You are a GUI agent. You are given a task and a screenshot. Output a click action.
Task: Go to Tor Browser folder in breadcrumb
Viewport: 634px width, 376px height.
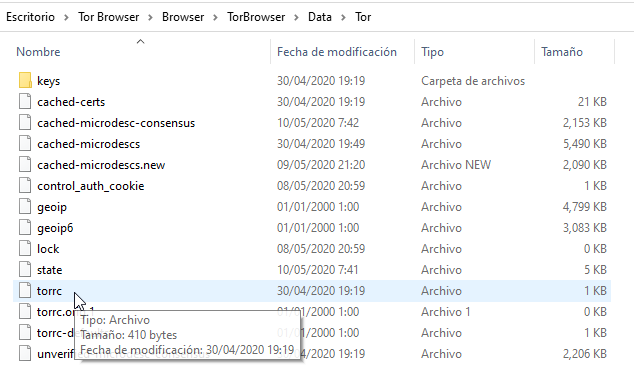point(108,17)
